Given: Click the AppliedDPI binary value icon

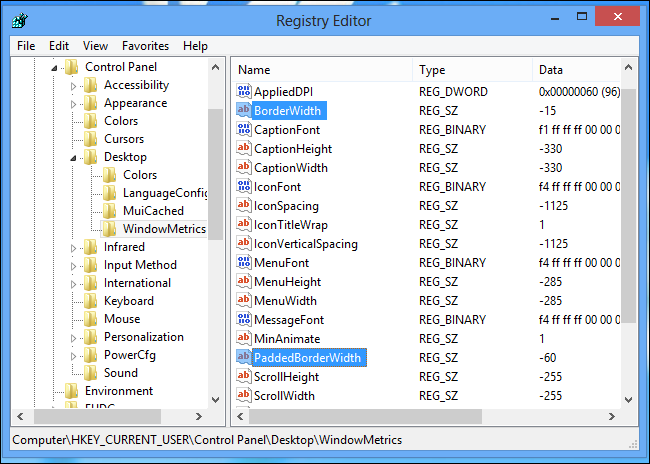Looking at the screenshot, I should click(x=244, y=91).
